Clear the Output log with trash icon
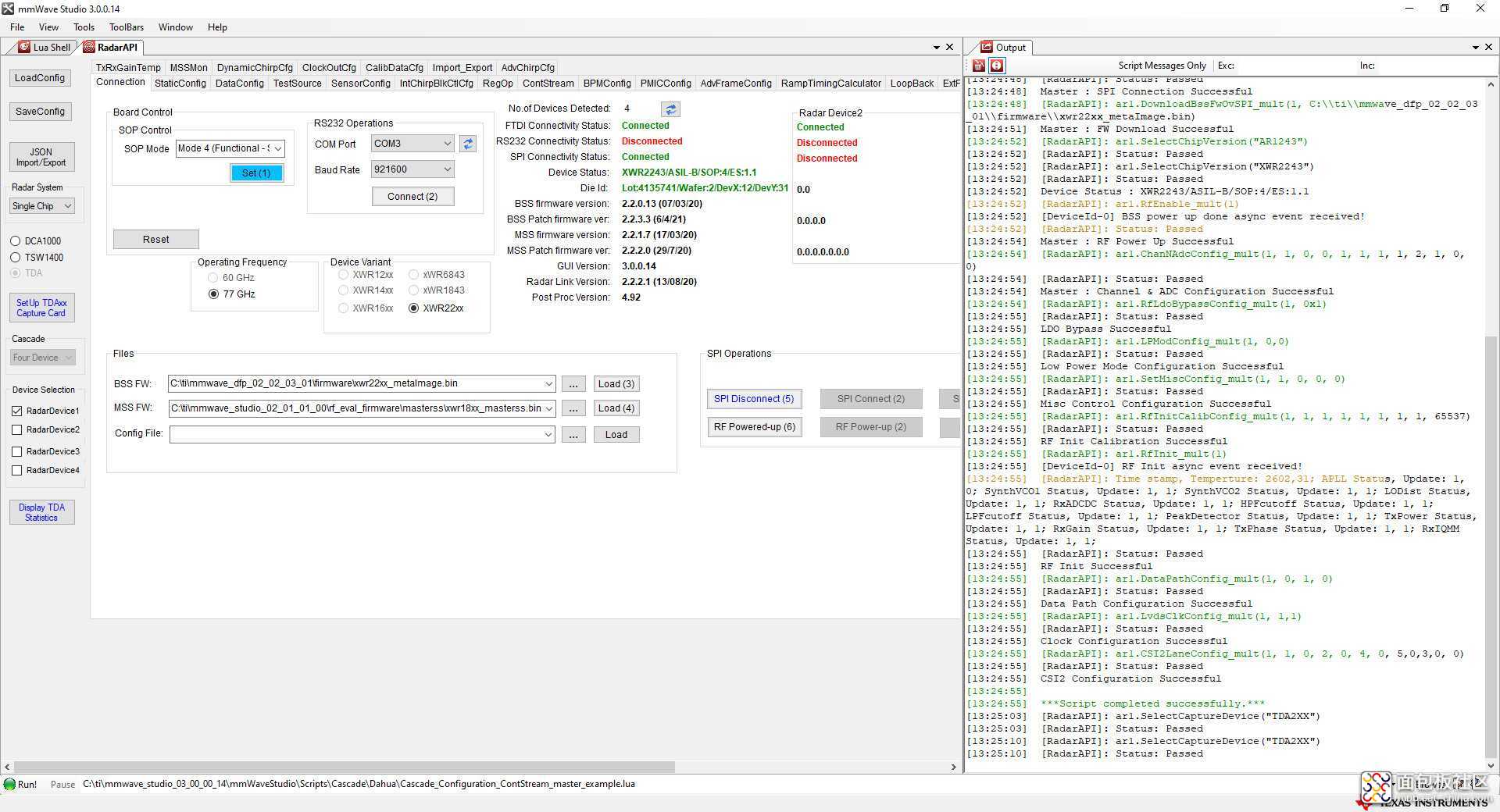Viewport: 1500px width, 812px height. (x=978, y=66)
